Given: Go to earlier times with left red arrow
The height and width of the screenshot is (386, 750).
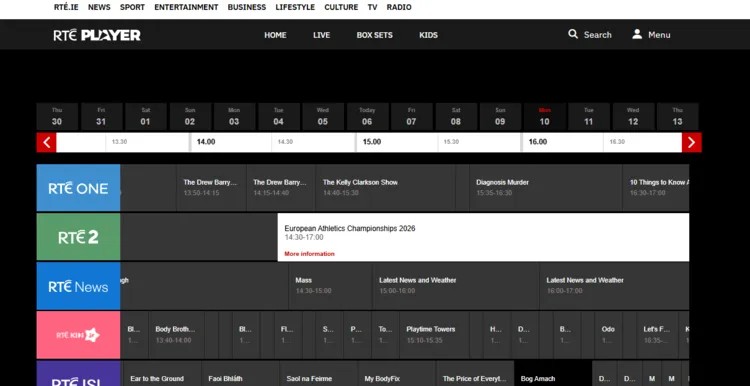Looking at the screenshot, I should pos(46,142).
